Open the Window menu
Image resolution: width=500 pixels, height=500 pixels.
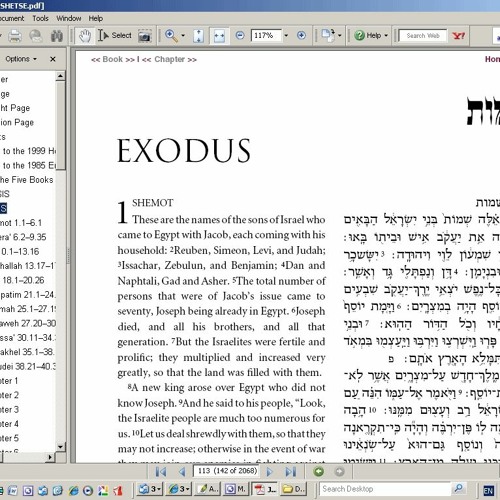point(69,18)
